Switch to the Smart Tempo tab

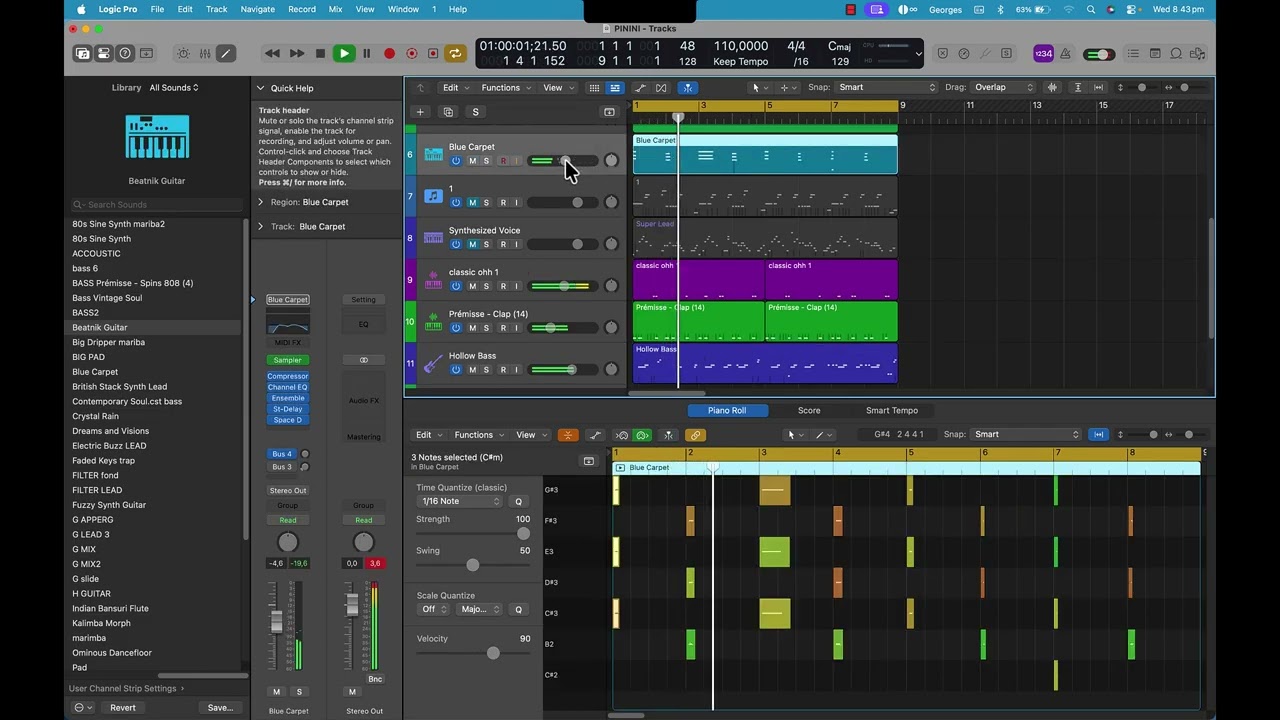(892, 411)
